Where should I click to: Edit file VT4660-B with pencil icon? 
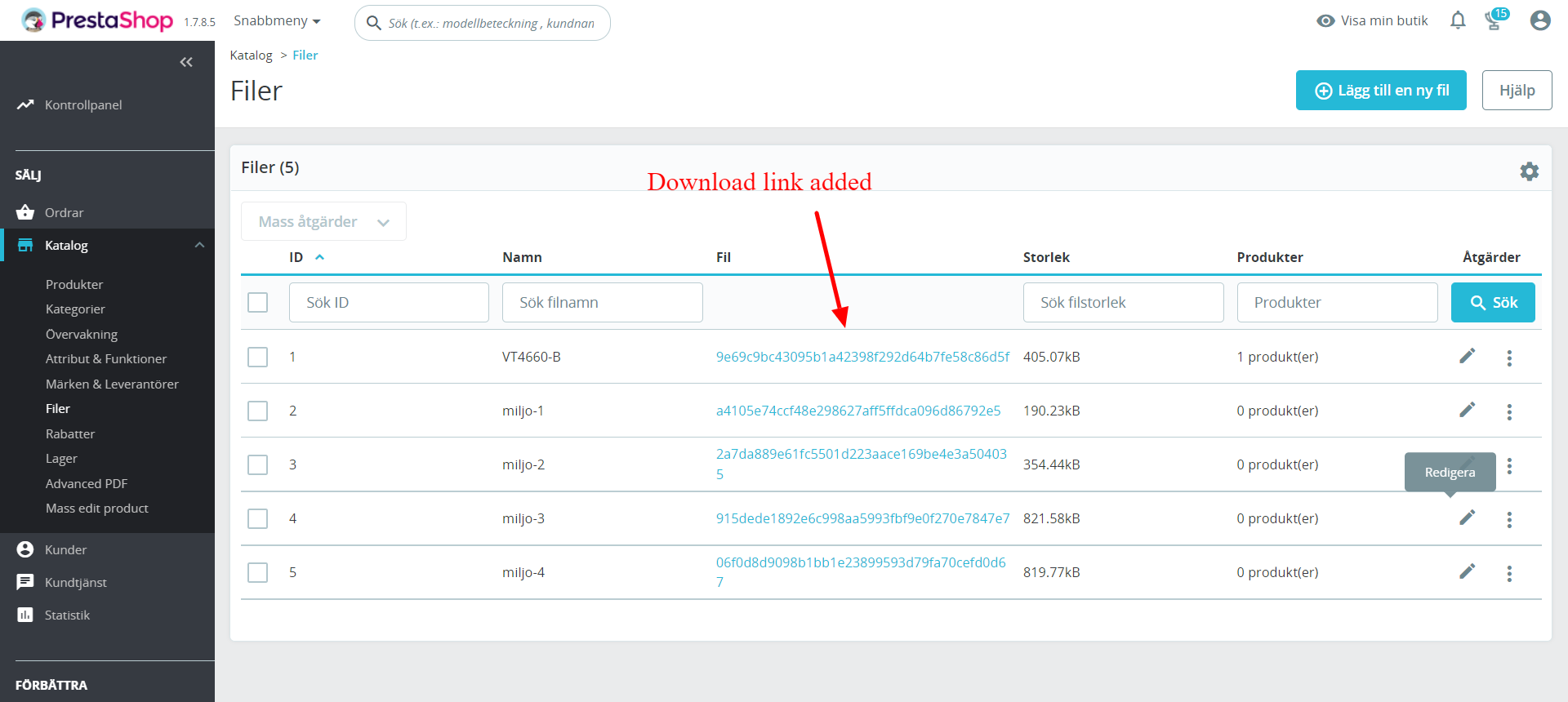point(1468,356)
